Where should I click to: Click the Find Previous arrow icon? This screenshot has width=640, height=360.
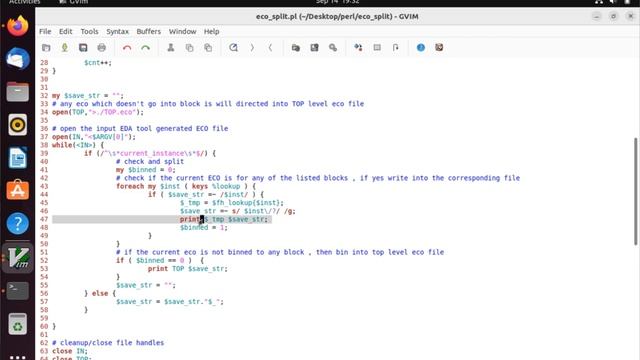[x=270, y=48]
